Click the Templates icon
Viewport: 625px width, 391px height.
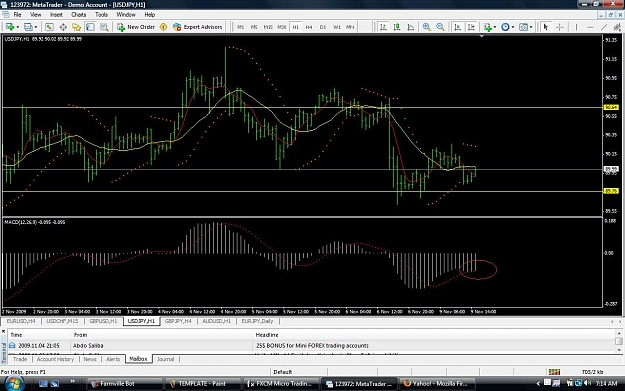(x=523, y=27)
